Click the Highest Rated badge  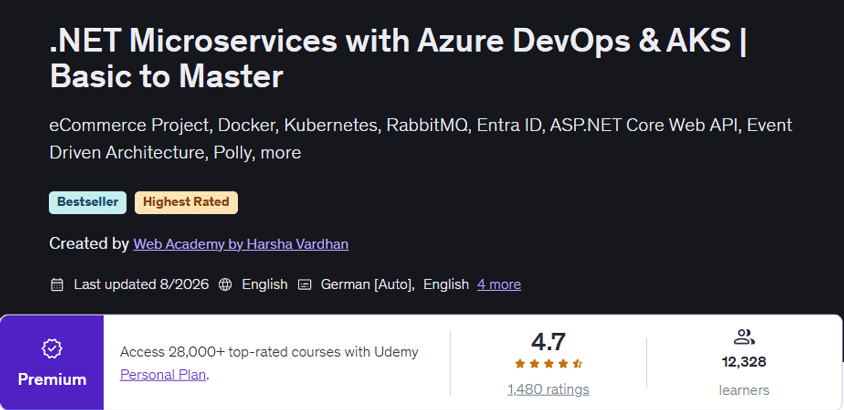(x=186, y=202)
